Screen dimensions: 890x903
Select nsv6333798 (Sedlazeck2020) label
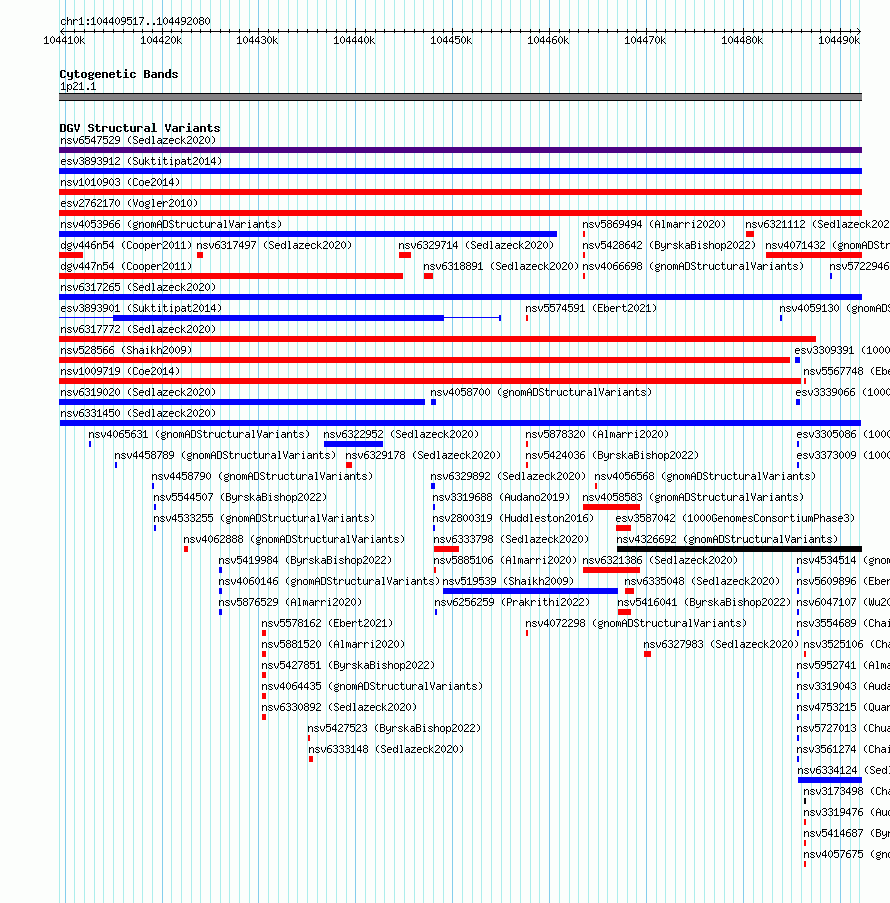click(x=512, y=540)
